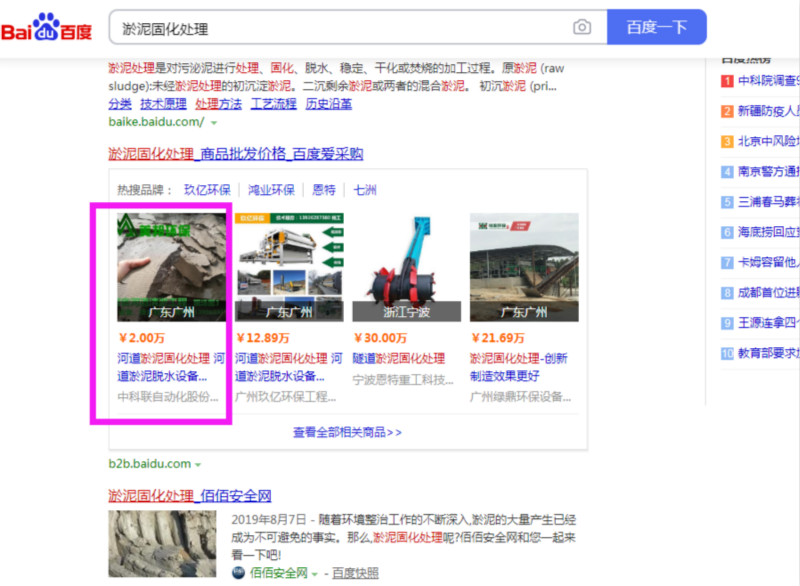Open hot search item 中科院调查
800x586 pixels.
768,81
